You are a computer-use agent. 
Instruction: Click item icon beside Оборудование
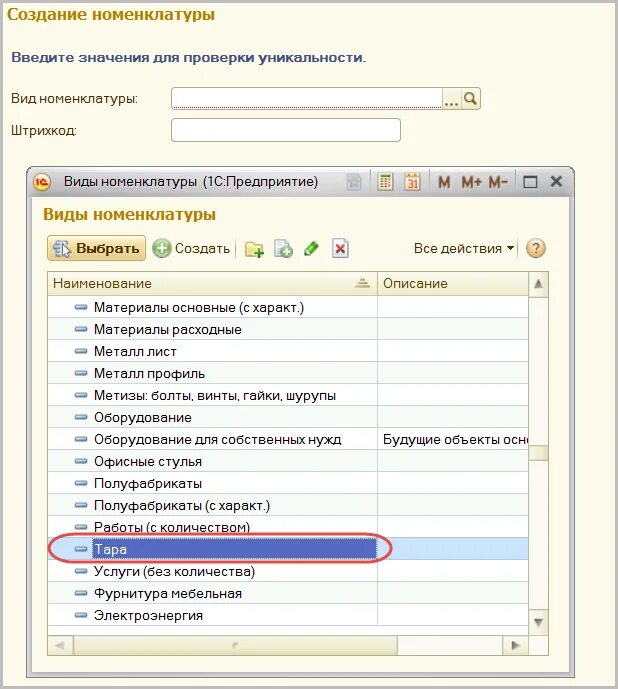[x=81, y=417]
